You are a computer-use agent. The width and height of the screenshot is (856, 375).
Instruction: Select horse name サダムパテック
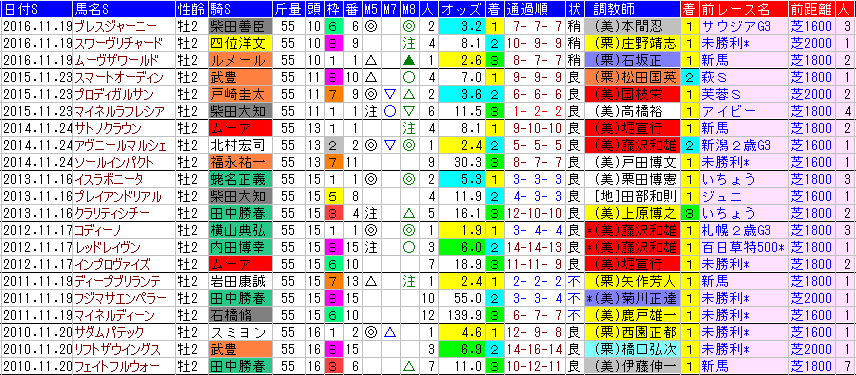[x=108, y=333]
